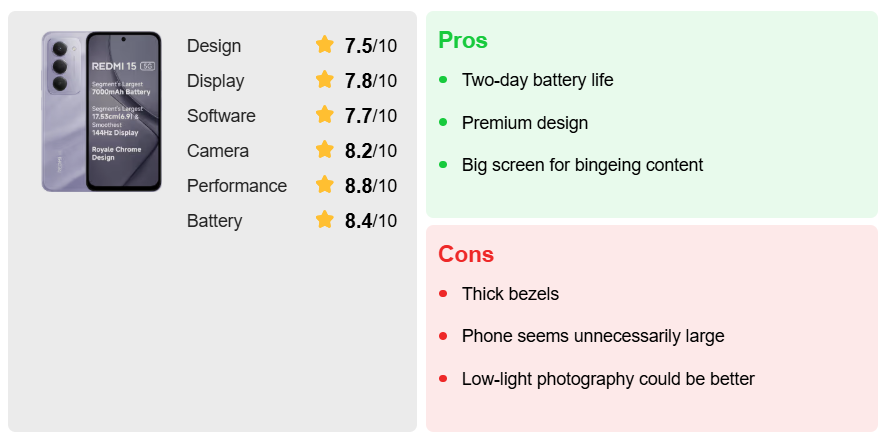Click the star icon beside Design rating
The width and height of the screenshot is (884, 439).
click(x=325, y=45)
